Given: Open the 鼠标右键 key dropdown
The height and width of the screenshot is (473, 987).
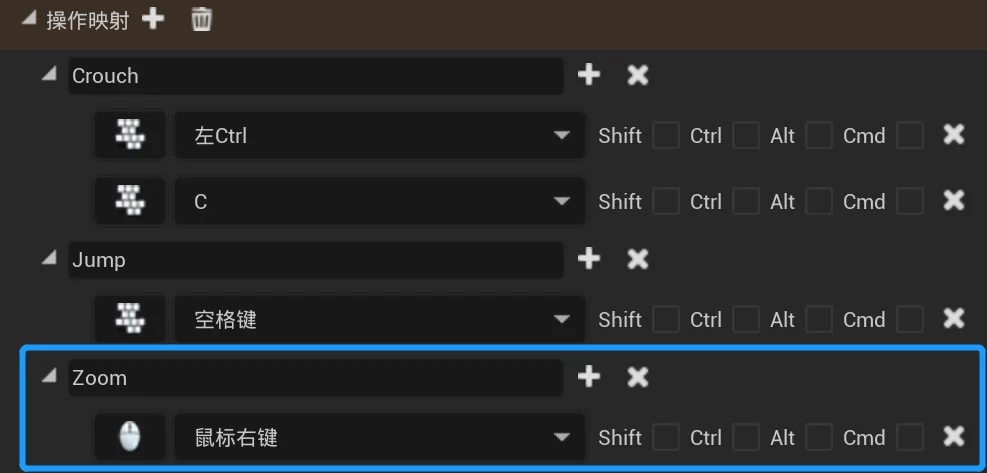Looking at the screenshot, I should click(380, 437).
